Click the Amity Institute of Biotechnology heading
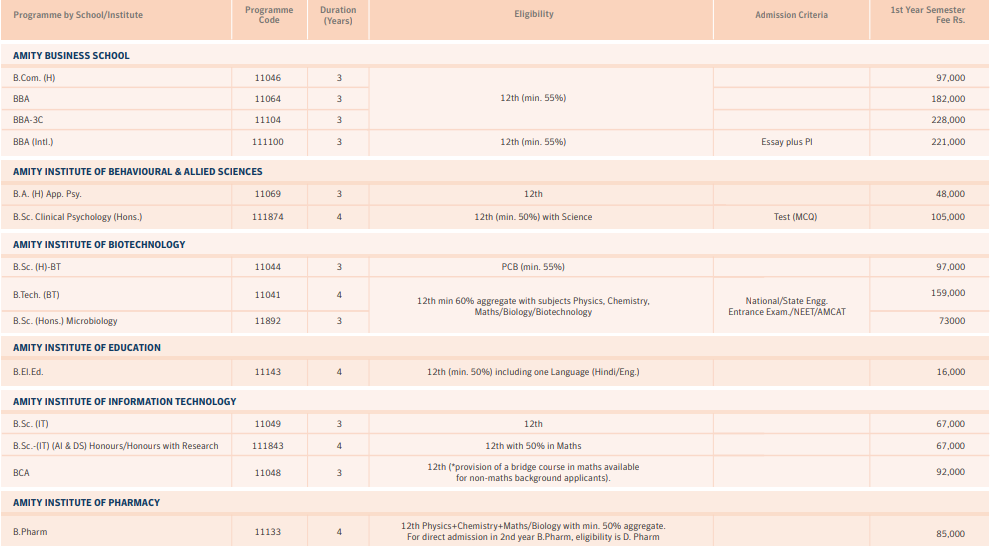This screenshot has height=546, width=993. 99,245
